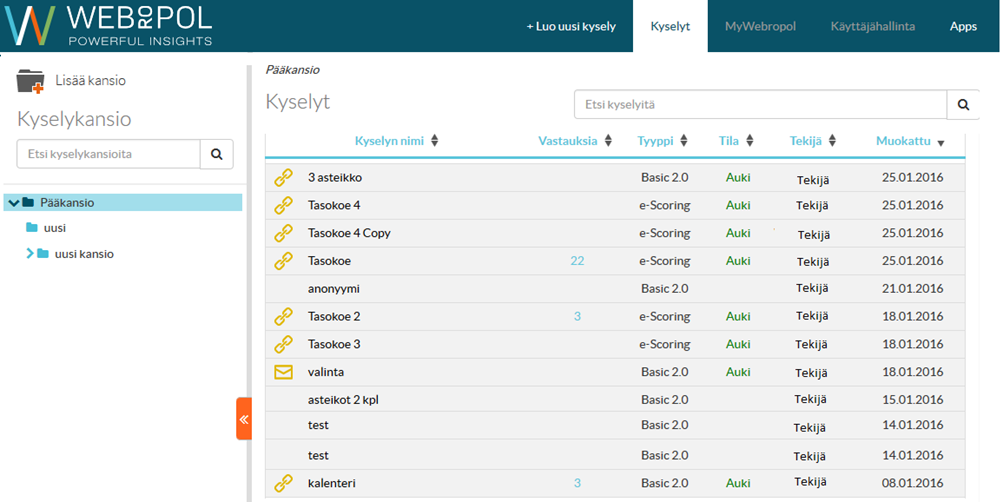Screen dimensions: 1003x502
Task: Select the uusi kansio tree item
Action: [x=84, y=254]
